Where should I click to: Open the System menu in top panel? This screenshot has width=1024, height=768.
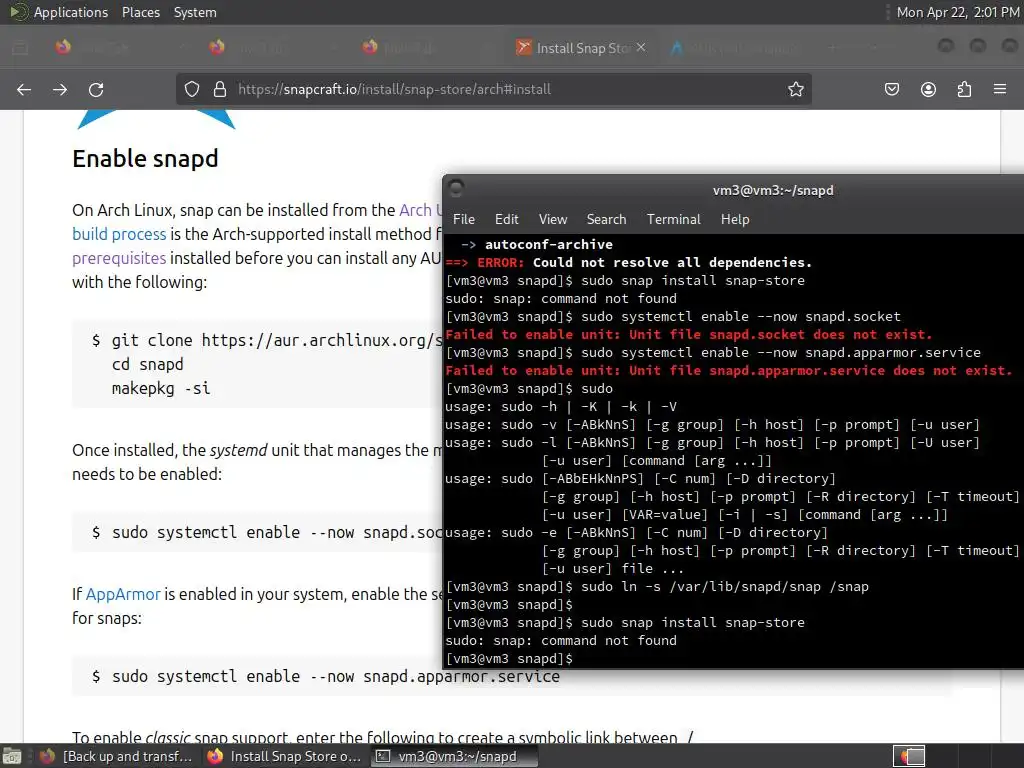(195, 12)
